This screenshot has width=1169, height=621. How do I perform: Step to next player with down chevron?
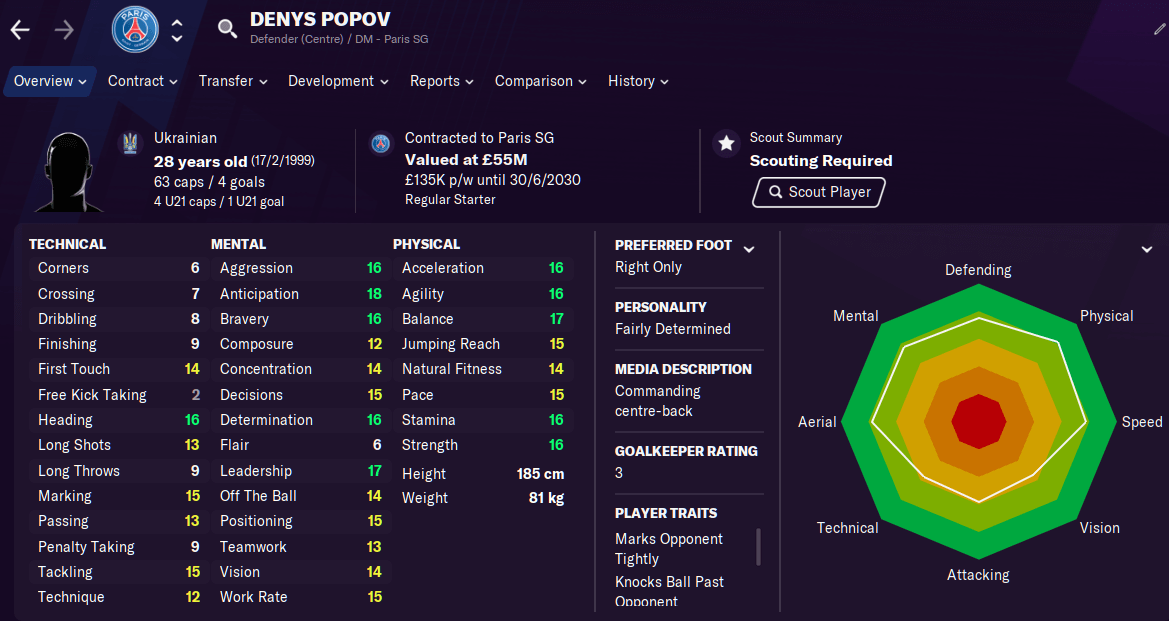pos(177,37)
